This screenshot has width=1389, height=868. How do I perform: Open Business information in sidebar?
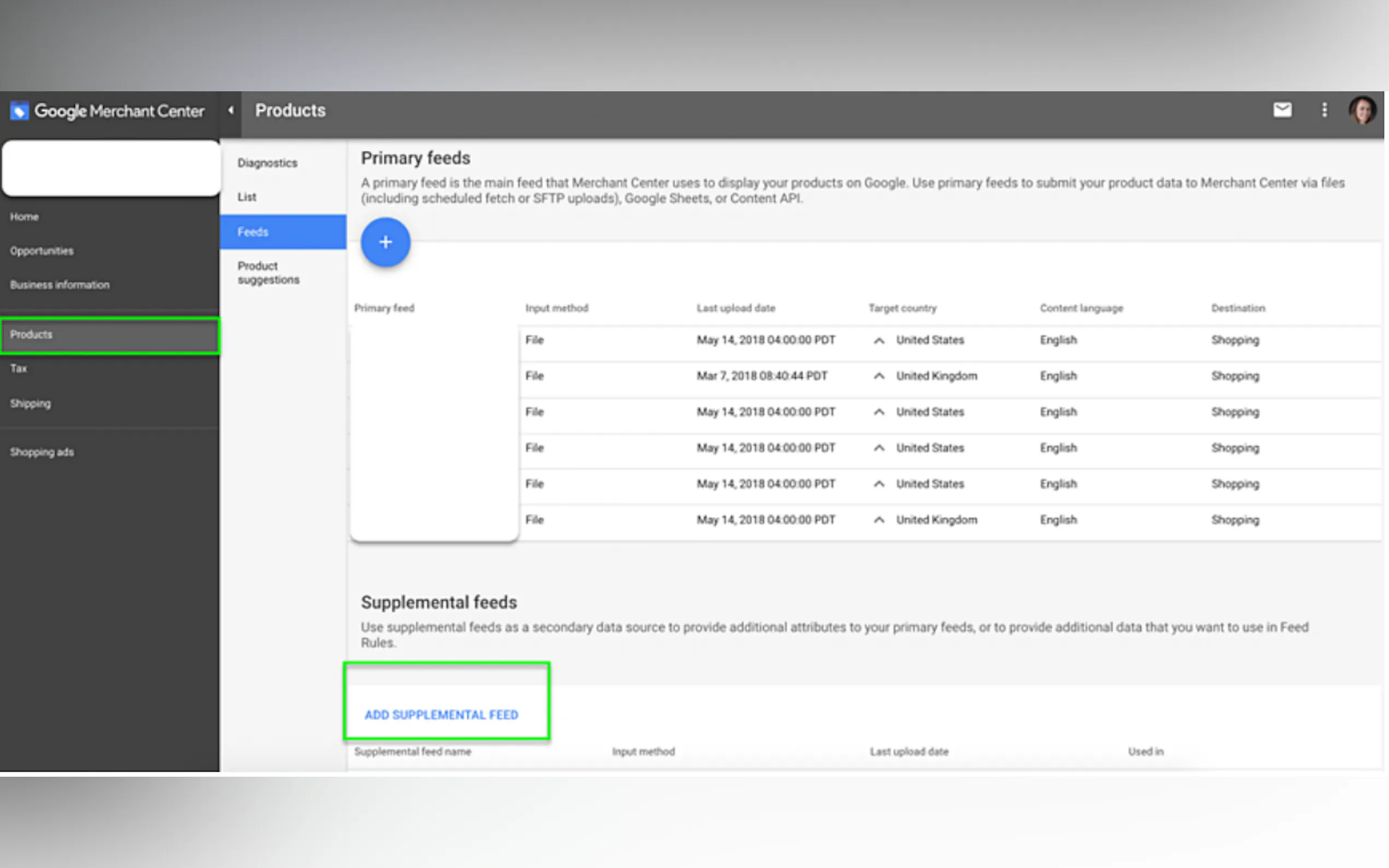(x=59, y=285)
